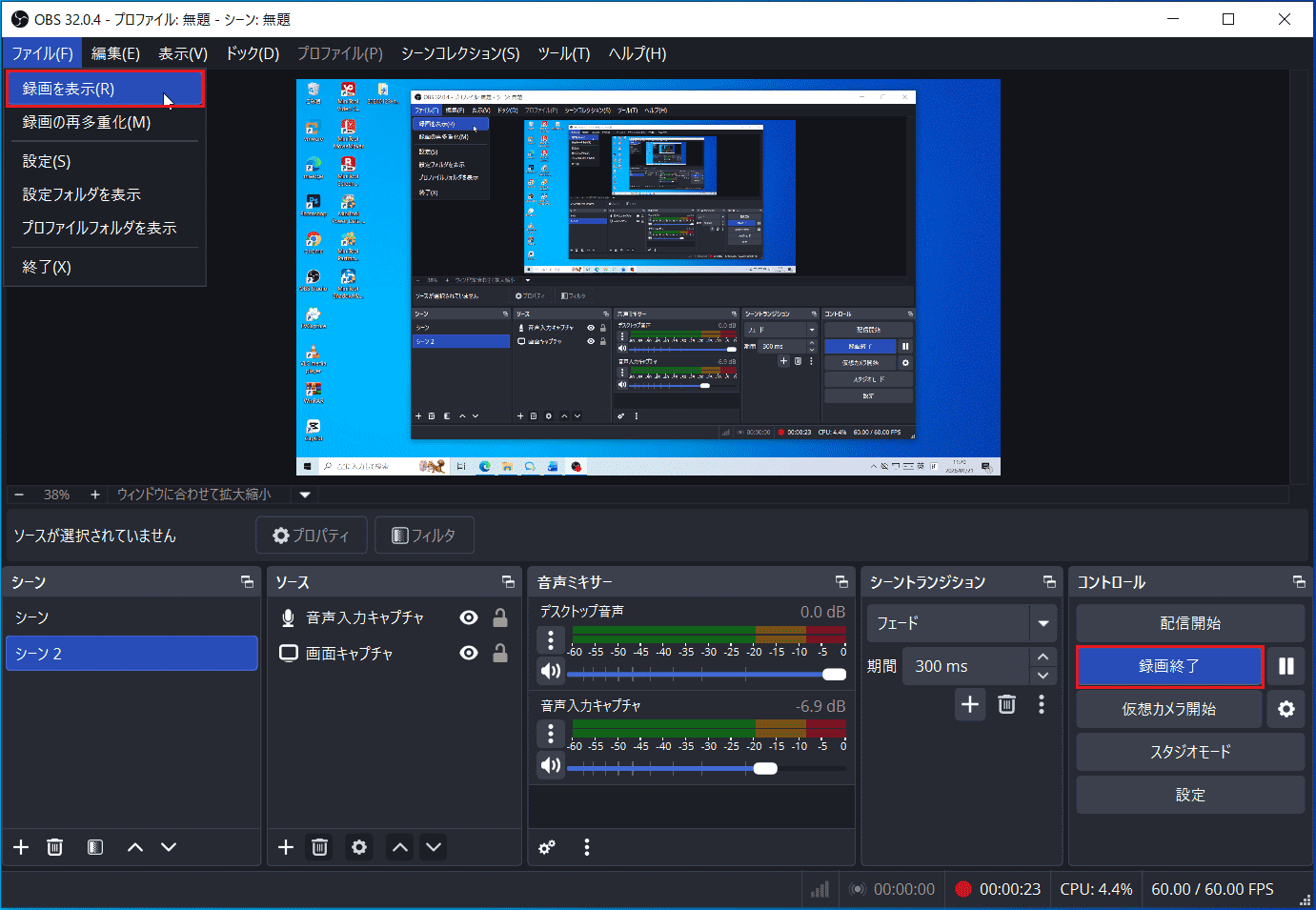Open the フェード transition dropdown
Viewport: 1316px width, 910px height.
(x=1043, y=622)
